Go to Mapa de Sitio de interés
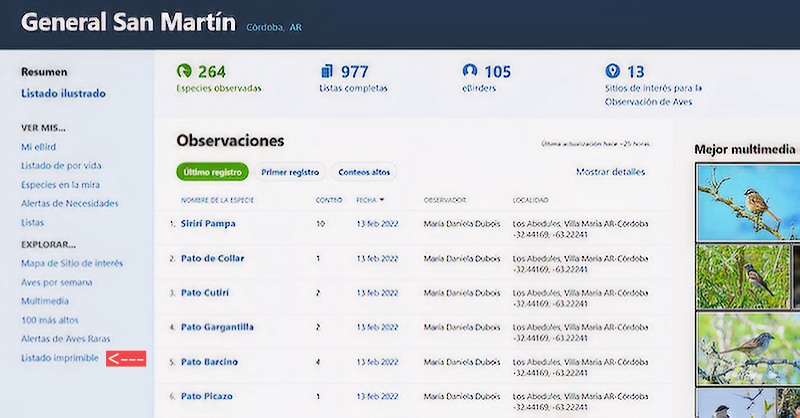Image resolution: width=800 pixels, height=418 pixels. pos(72,263)
